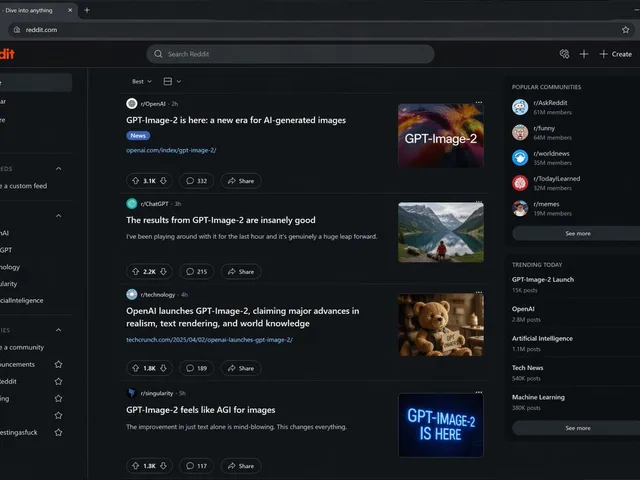Open the GPT-IMAGE-2 IS HERE neon thumbnail
Screen dimensions: 640x480
pos(441,425)
